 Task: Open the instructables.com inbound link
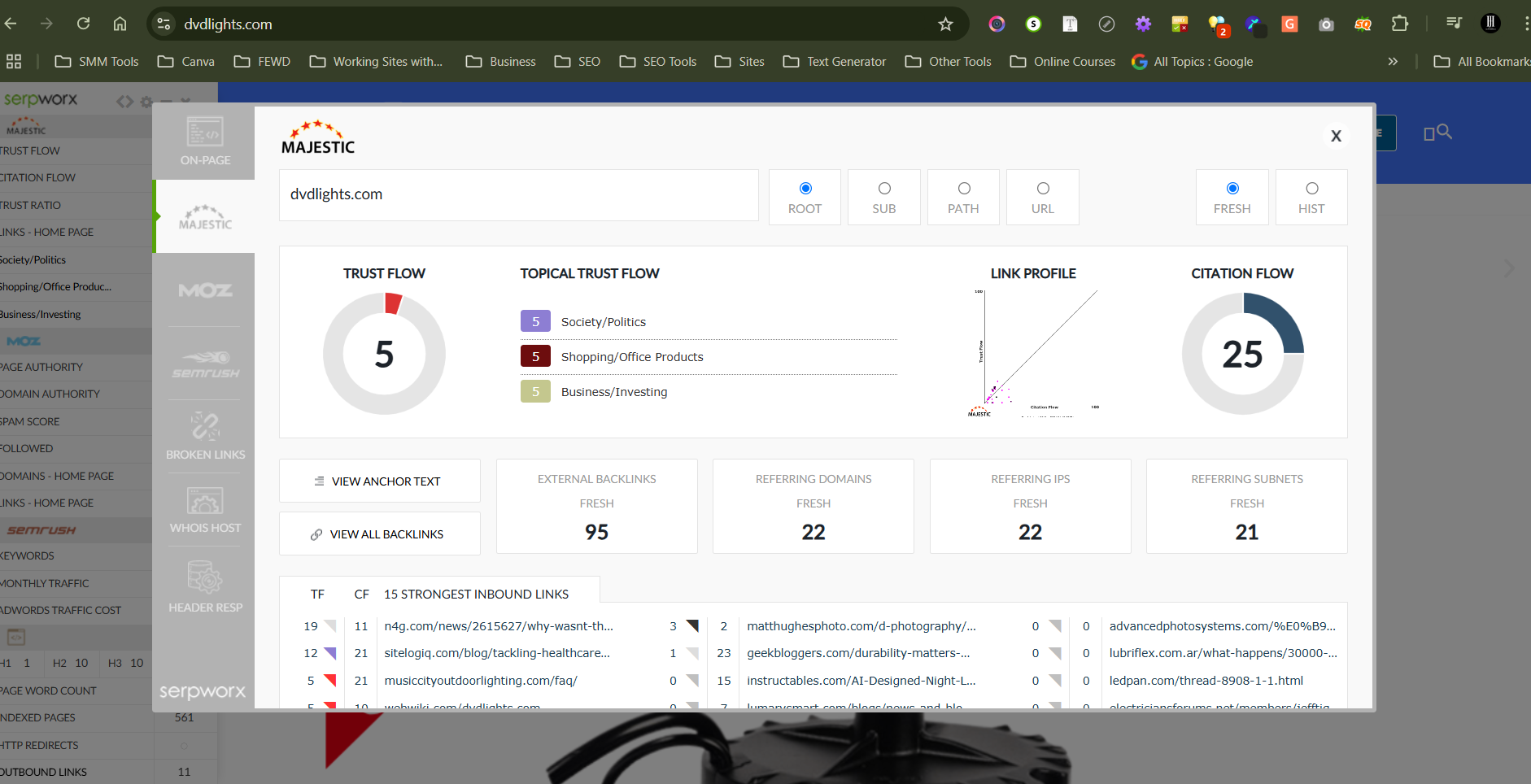tap(861, 681)
